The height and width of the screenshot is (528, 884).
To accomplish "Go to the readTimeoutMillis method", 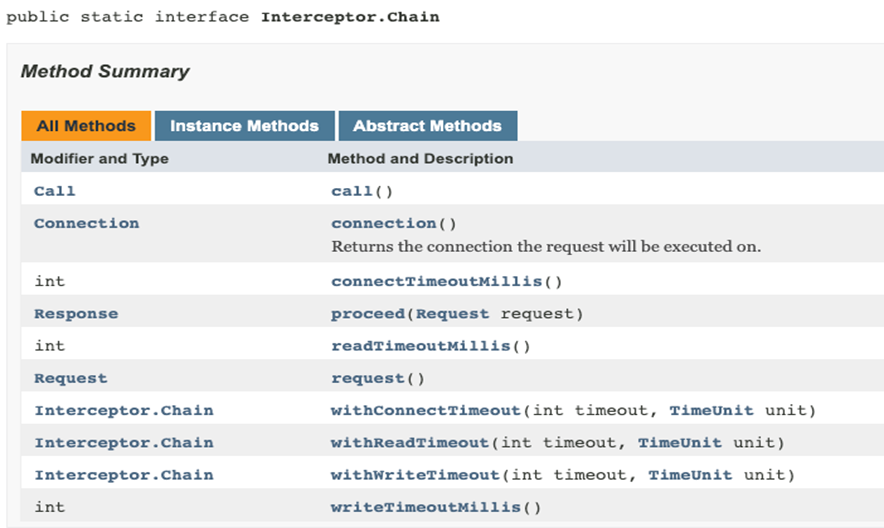I will pos(420,346).
